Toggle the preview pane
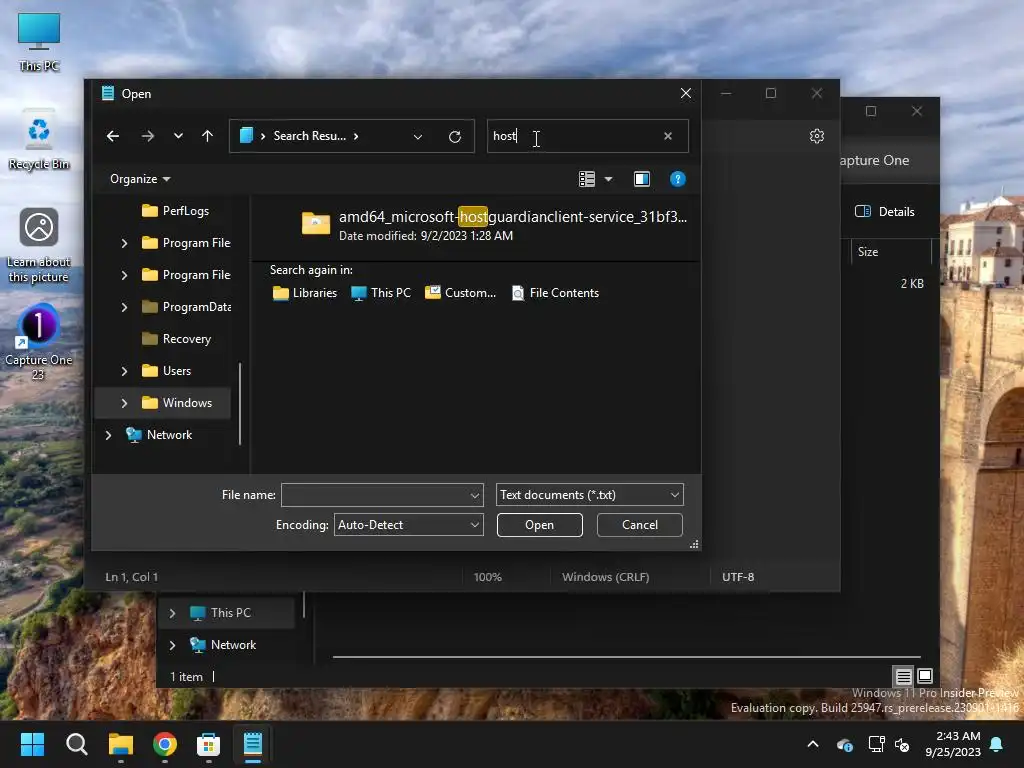The image size is (1024, 768). tap(641, 179)
